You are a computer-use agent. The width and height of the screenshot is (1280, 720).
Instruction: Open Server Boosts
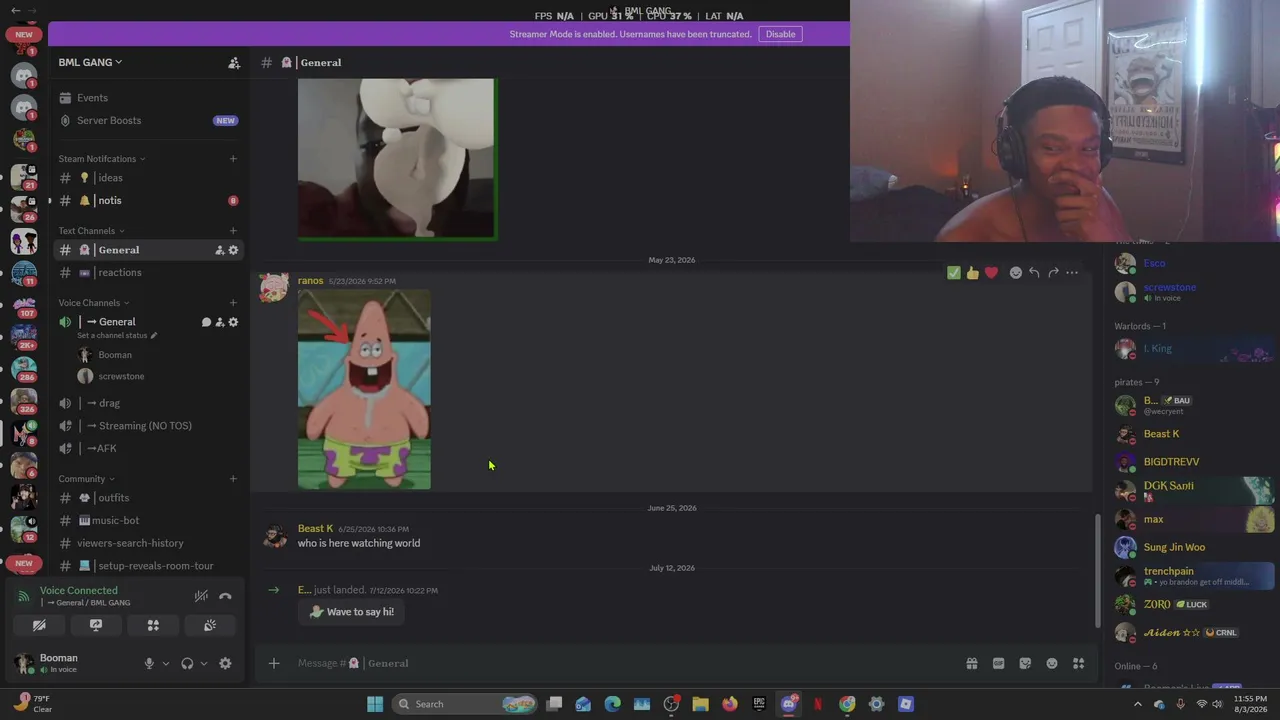pos(148,121)
